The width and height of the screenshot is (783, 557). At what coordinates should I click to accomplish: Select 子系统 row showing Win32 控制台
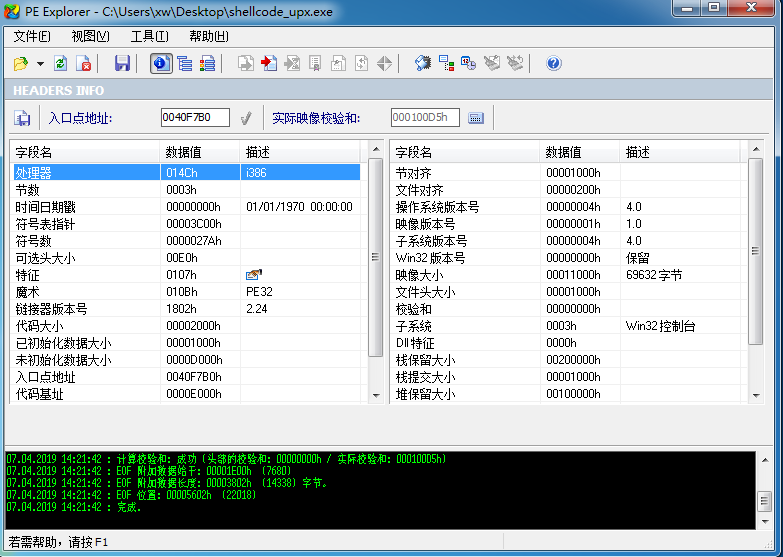click(x=565, y=326)
